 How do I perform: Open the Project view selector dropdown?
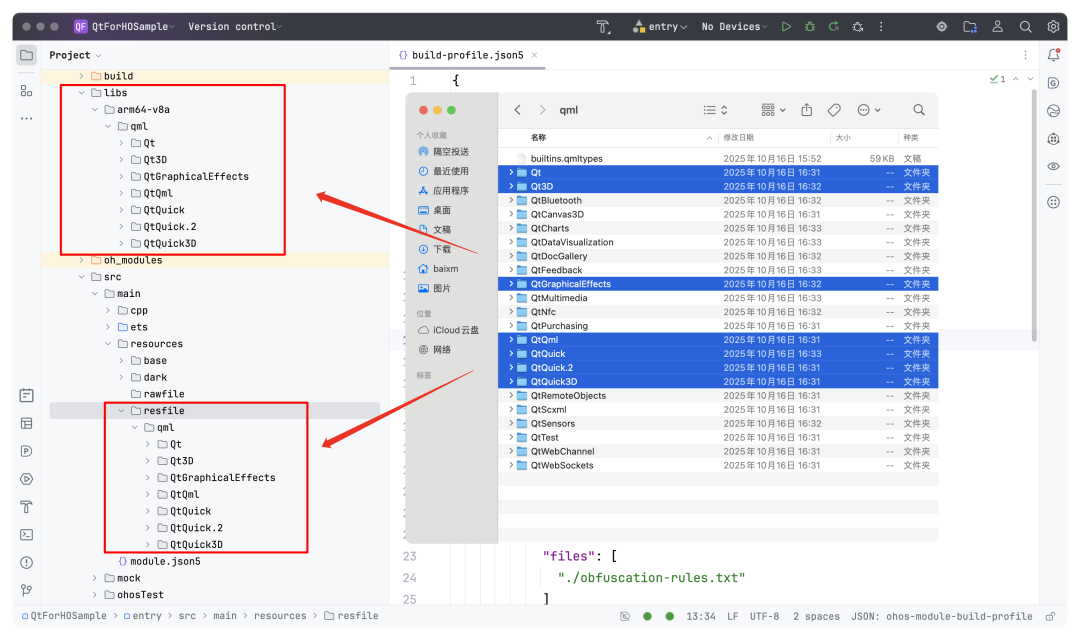tap(75, 55)
